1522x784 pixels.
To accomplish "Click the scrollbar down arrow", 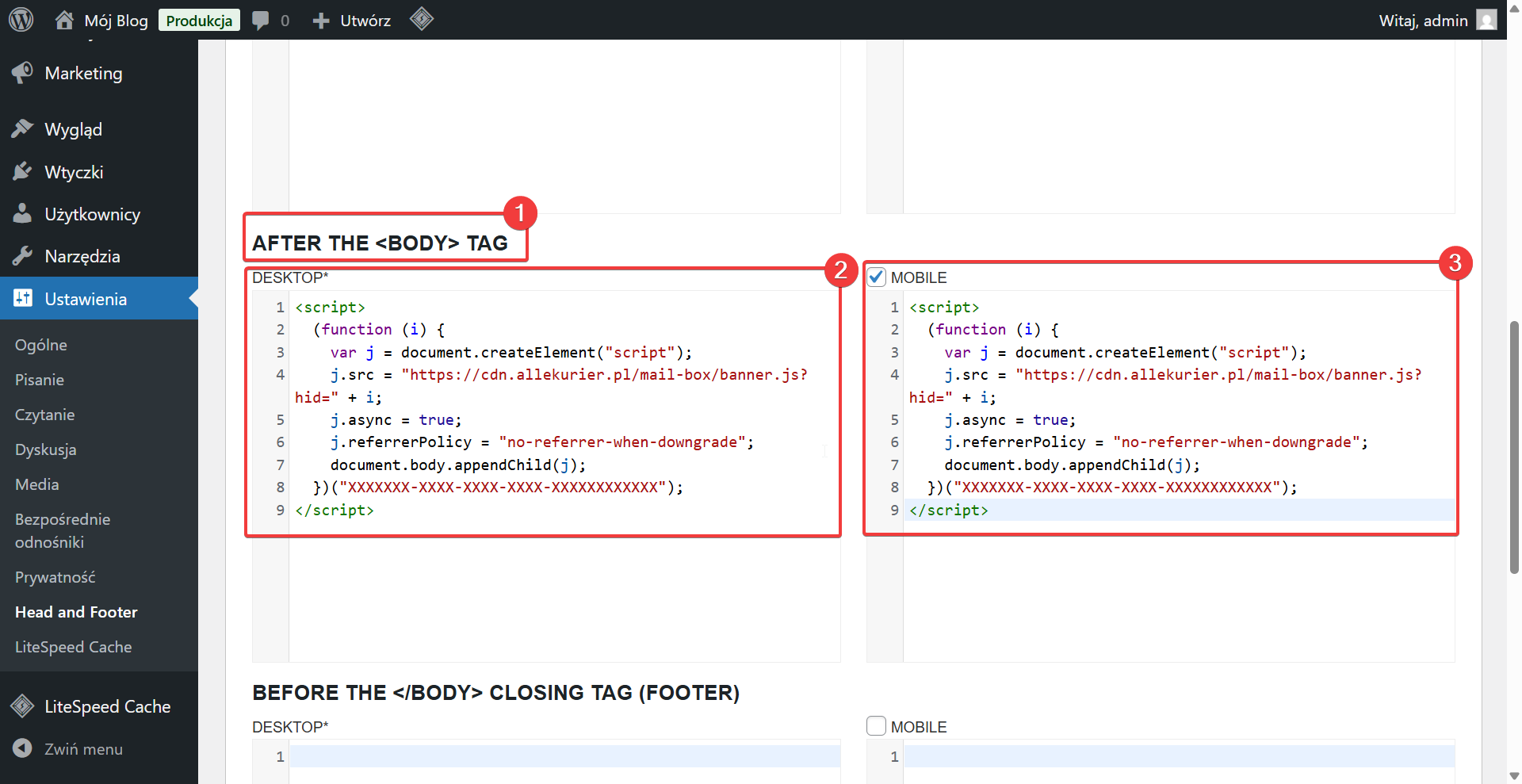I will pyautogui.click(x=1514, y=775).
